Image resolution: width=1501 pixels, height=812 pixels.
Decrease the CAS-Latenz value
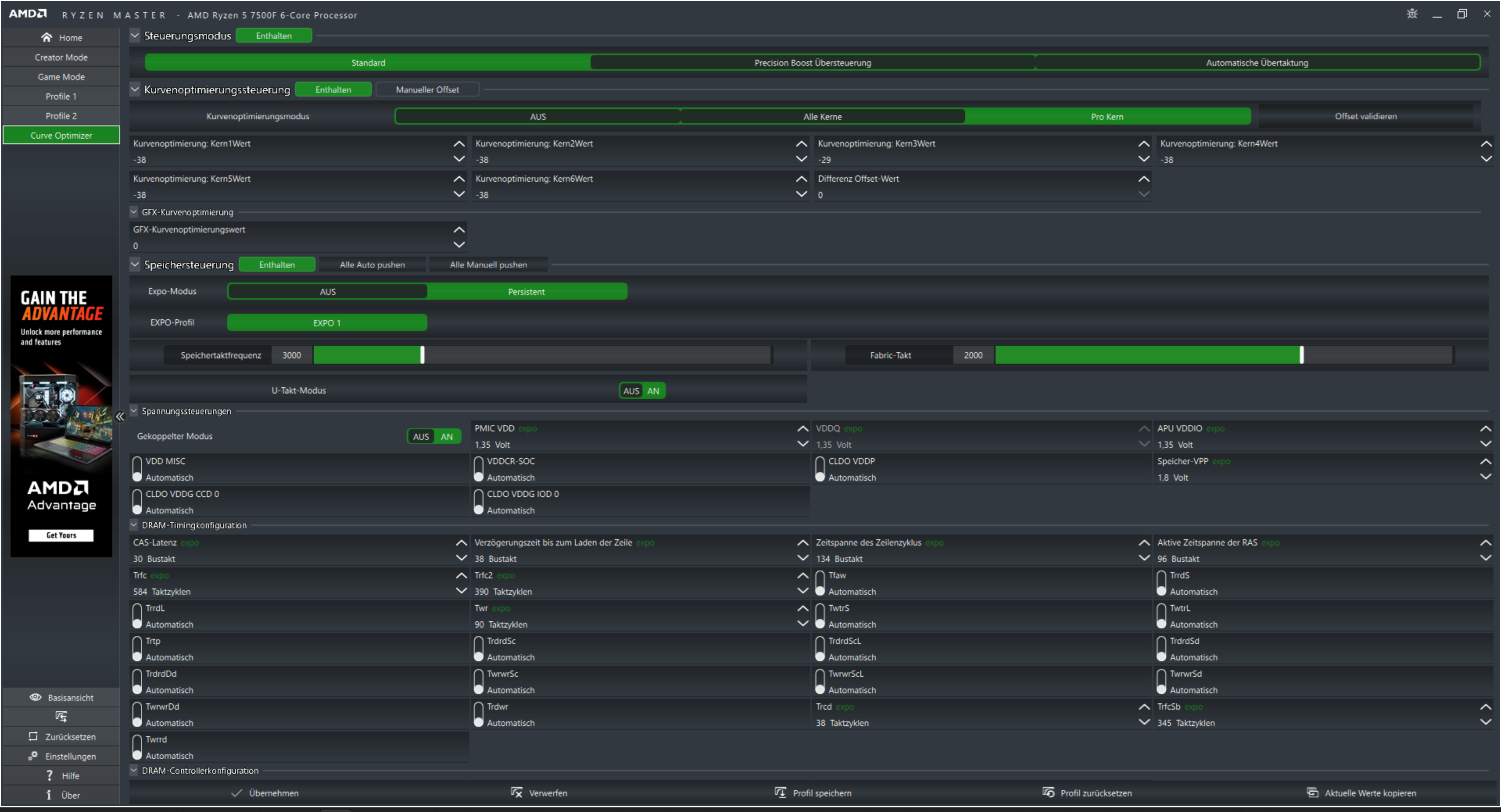click(461, 558)
